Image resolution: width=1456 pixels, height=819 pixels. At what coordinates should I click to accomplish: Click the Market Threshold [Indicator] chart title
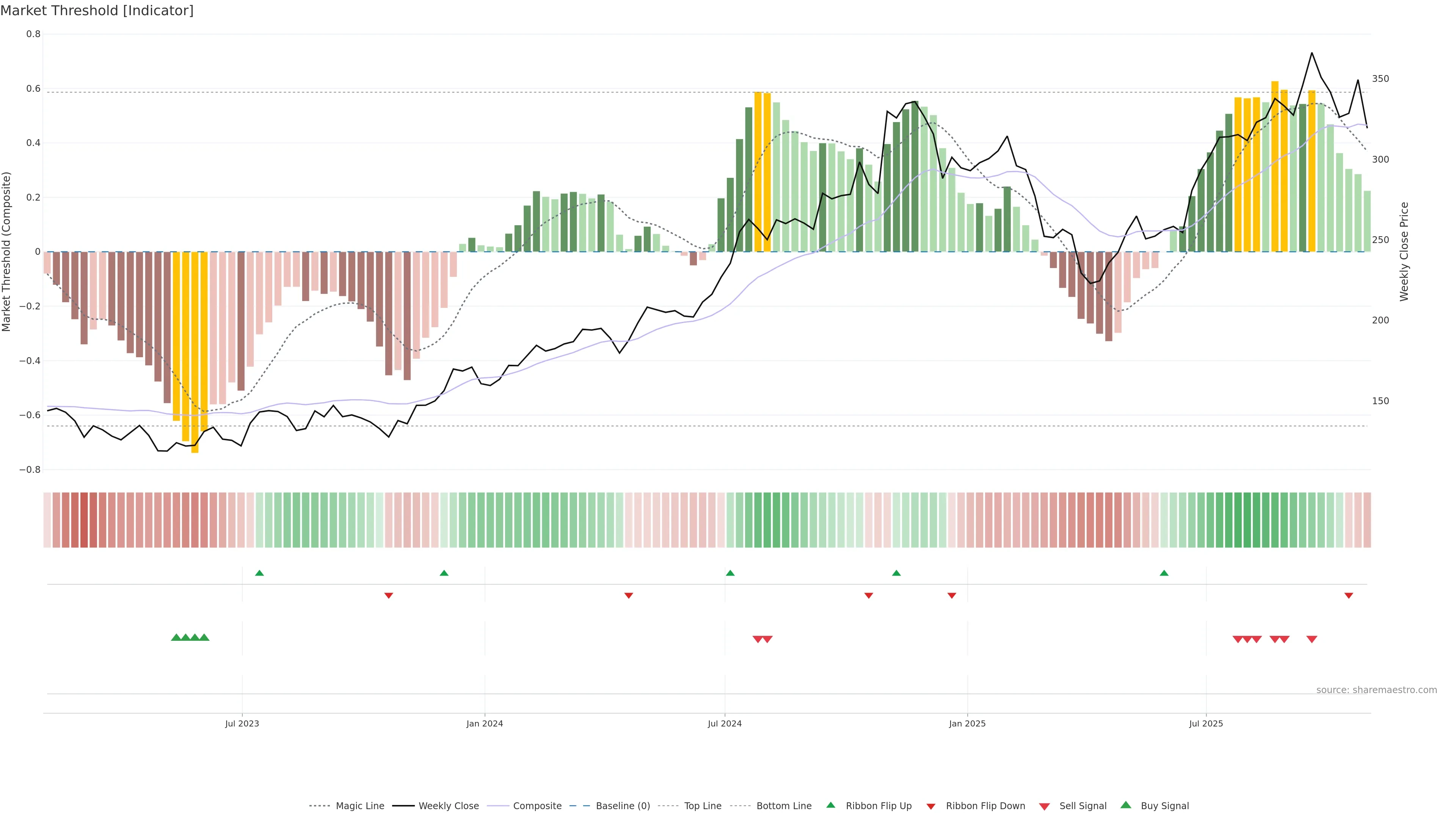tap(97, 11)
